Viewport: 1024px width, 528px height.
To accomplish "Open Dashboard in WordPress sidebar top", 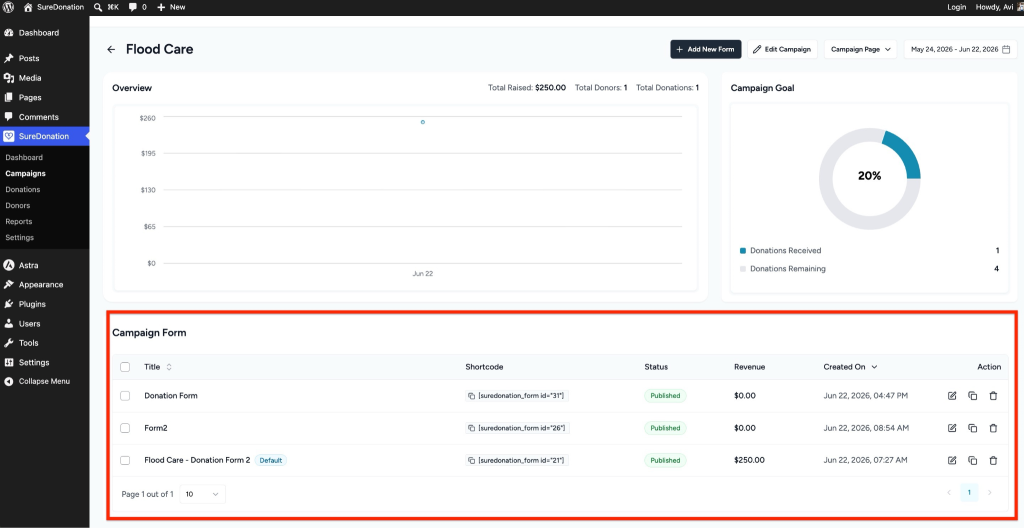I will pos(39,33).
